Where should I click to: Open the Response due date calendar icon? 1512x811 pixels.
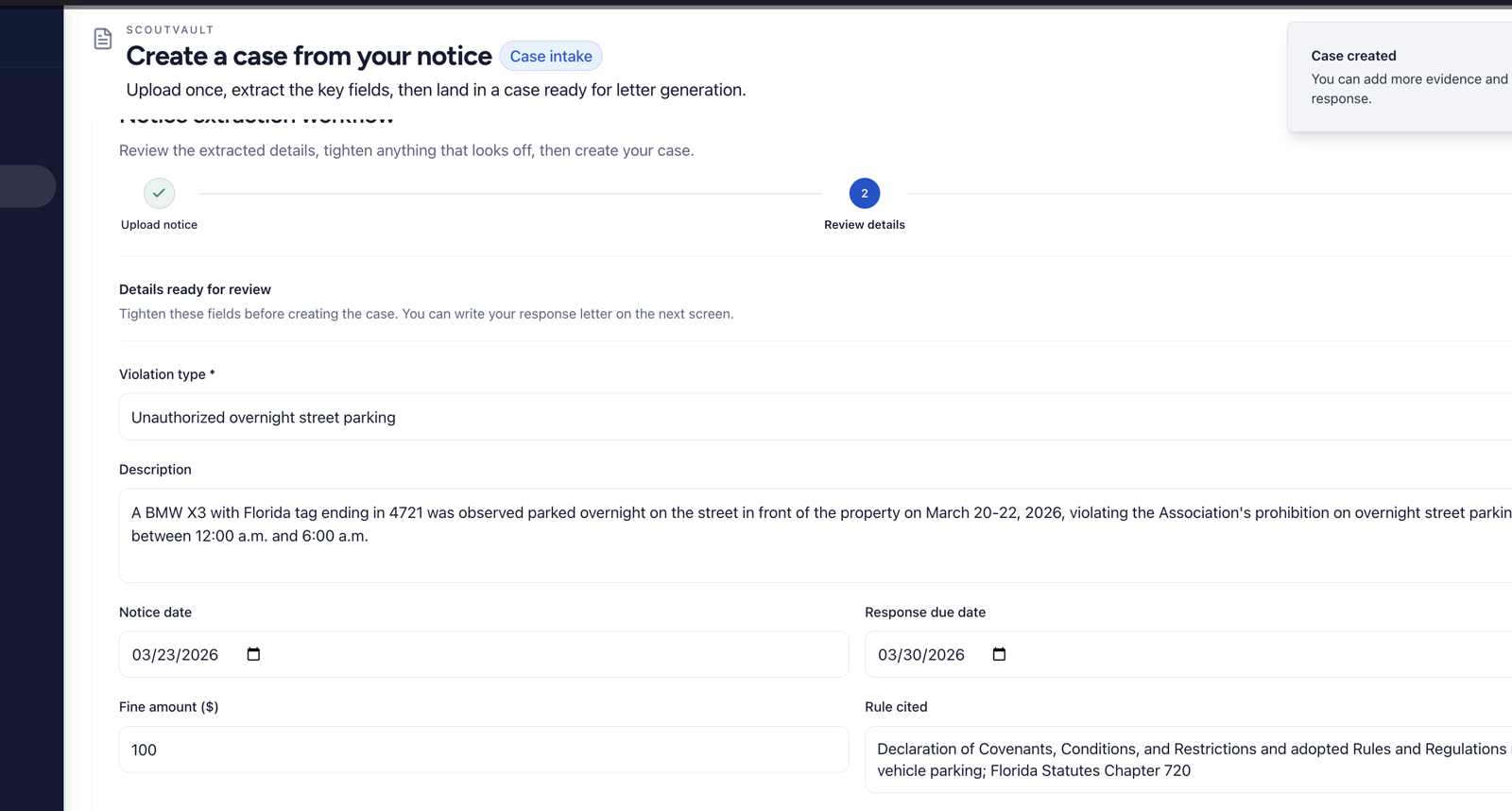pyautogui.click(x=999, y=654)
